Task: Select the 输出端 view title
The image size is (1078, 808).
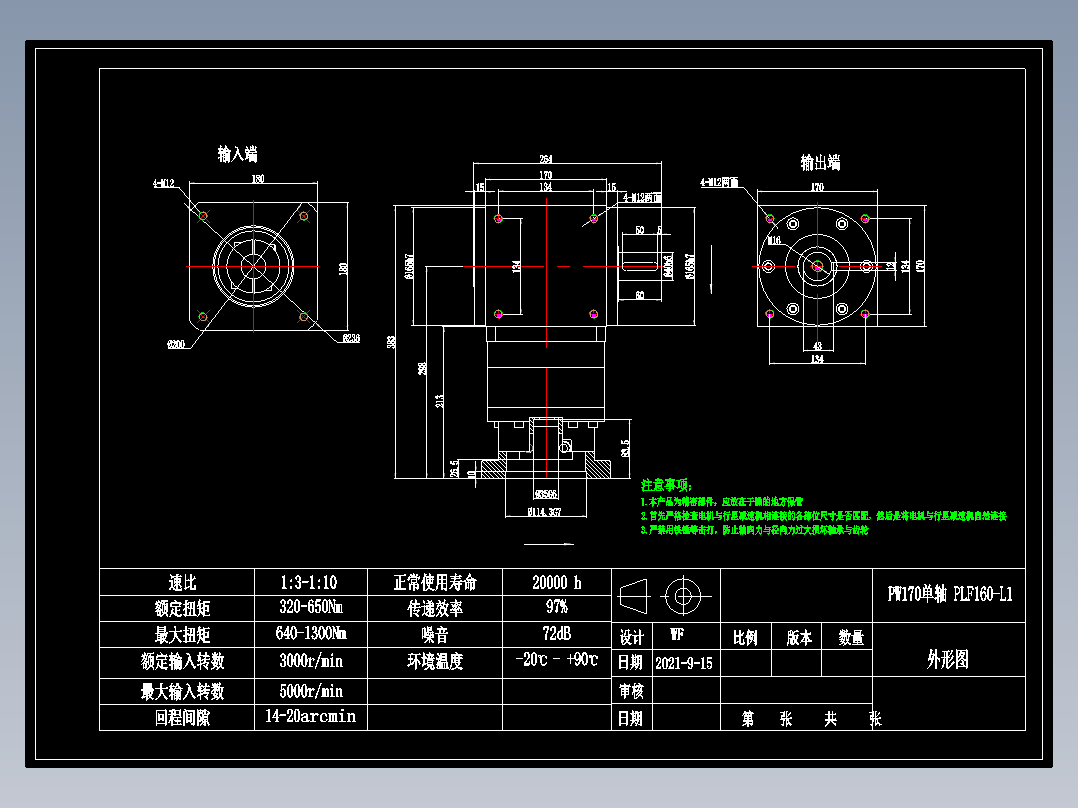Action: tap(820, 160)
